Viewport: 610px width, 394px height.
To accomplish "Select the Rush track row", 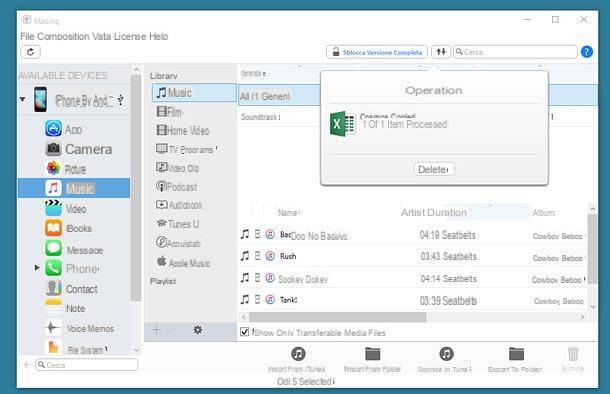I will pos(412,256).
